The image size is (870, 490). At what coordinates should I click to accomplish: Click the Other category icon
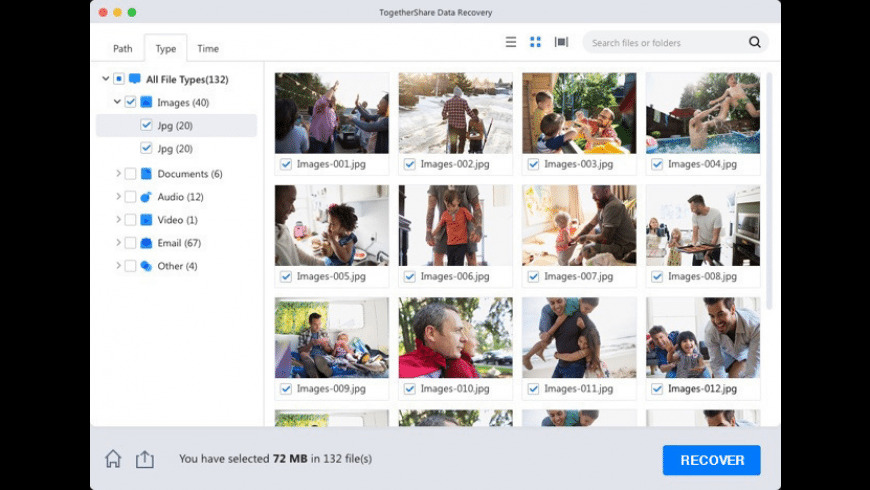[146, 266]
